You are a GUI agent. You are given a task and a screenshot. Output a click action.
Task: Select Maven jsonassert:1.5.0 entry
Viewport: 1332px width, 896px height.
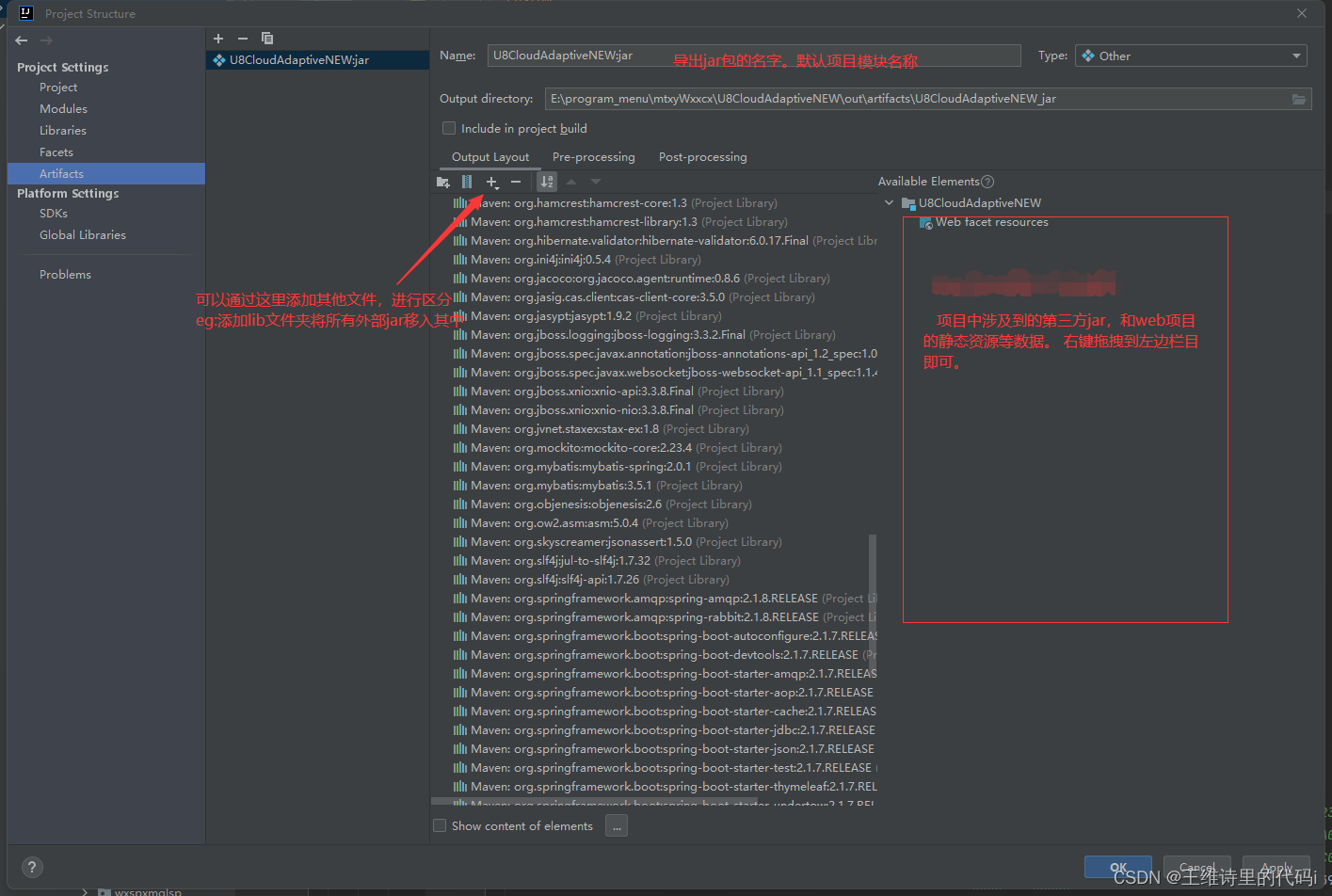coord(617,542)
